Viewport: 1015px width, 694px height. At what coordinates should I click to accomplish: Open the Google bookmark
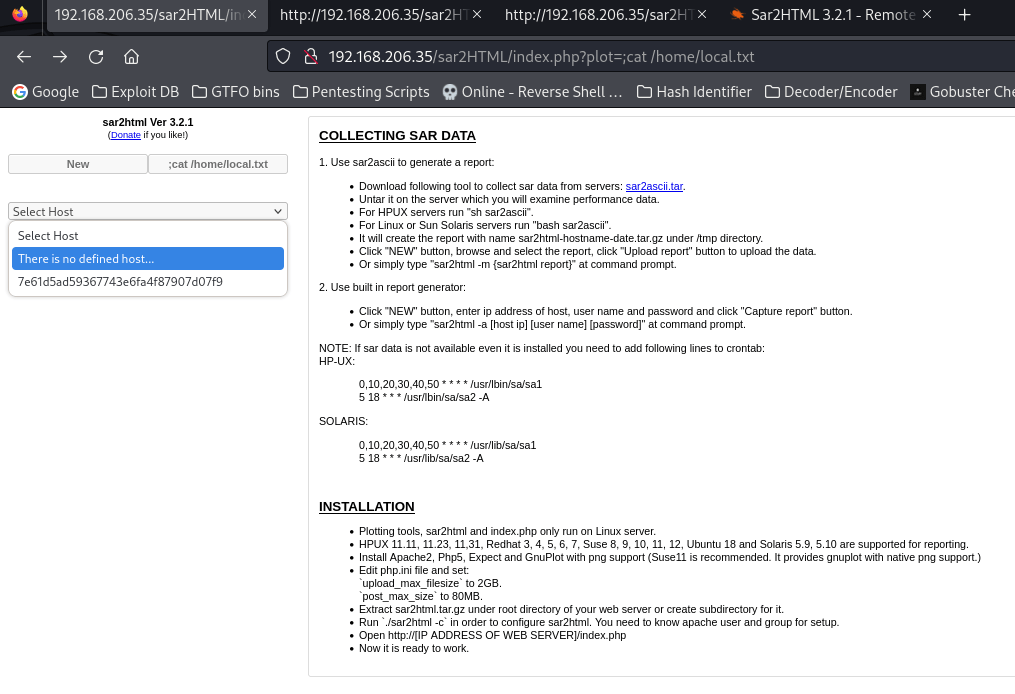[45, 92]
